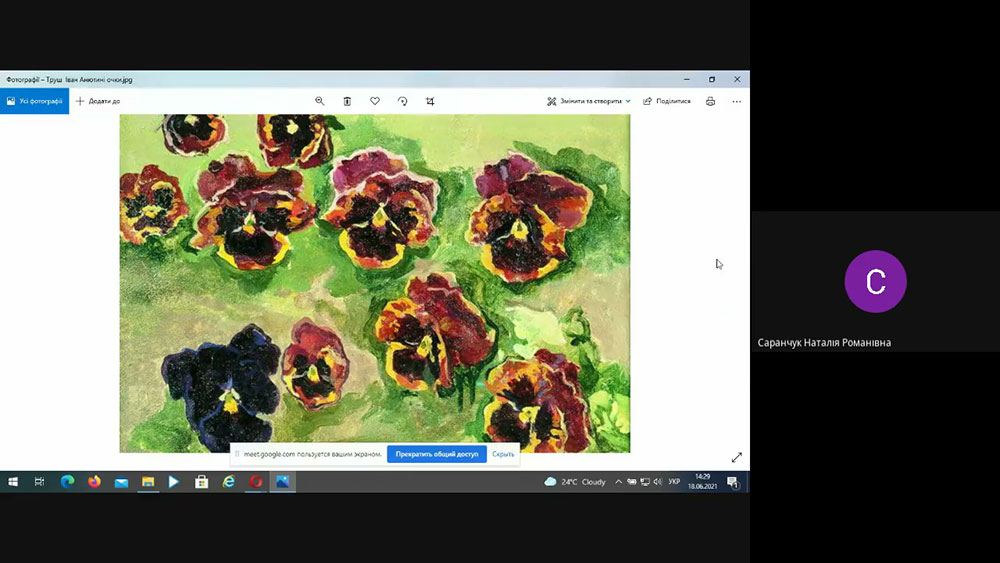Open the All photos view
The width and height of the screenshot is (1000, 563).
coord(34,101)
